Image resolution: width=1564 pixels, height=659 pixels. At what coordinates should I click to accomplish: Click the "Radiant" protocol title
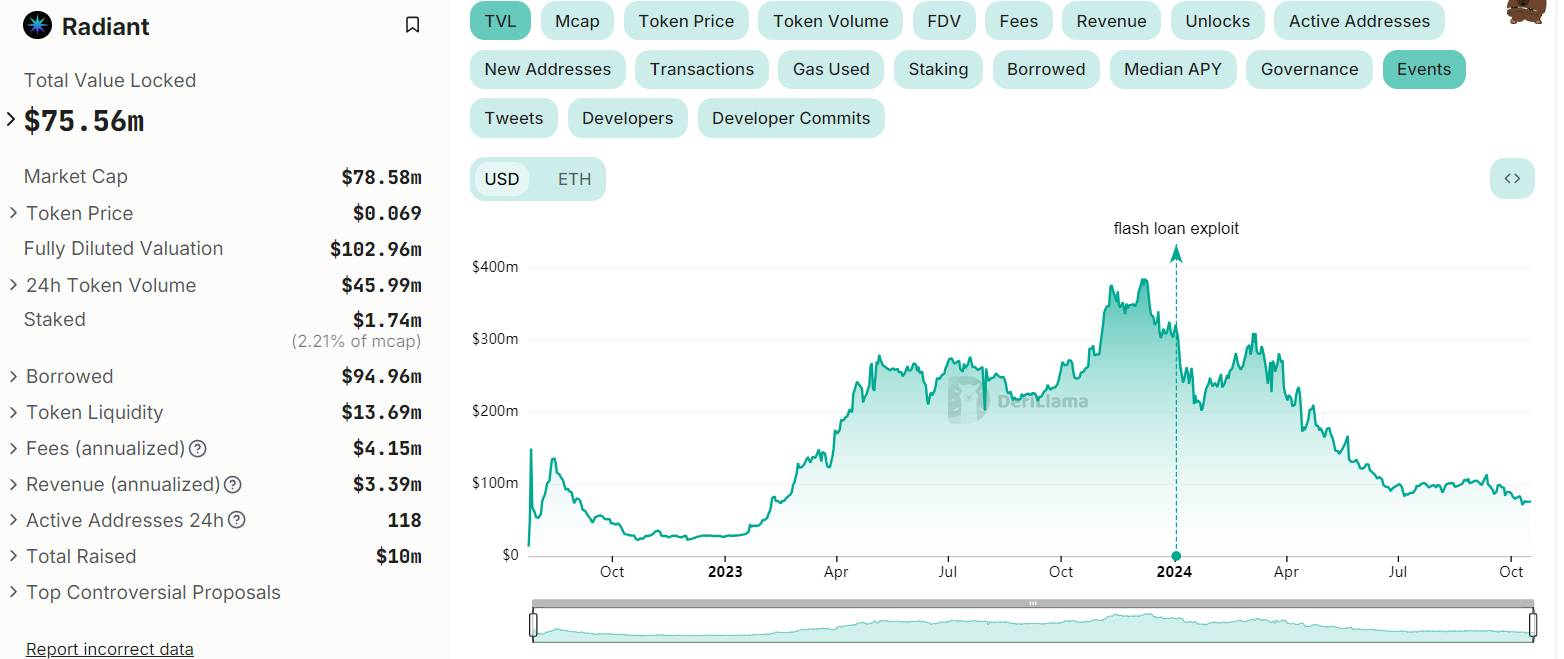pos(105,27)
